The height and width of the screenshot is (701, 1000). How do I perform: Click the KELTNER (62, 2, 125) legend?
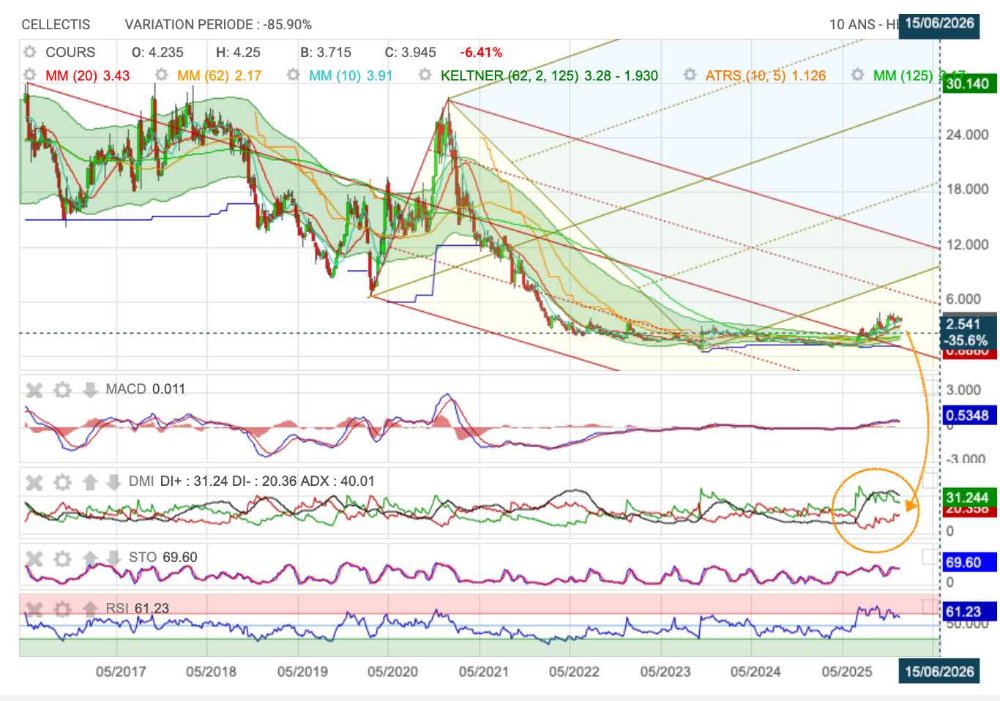pos(549,75)
